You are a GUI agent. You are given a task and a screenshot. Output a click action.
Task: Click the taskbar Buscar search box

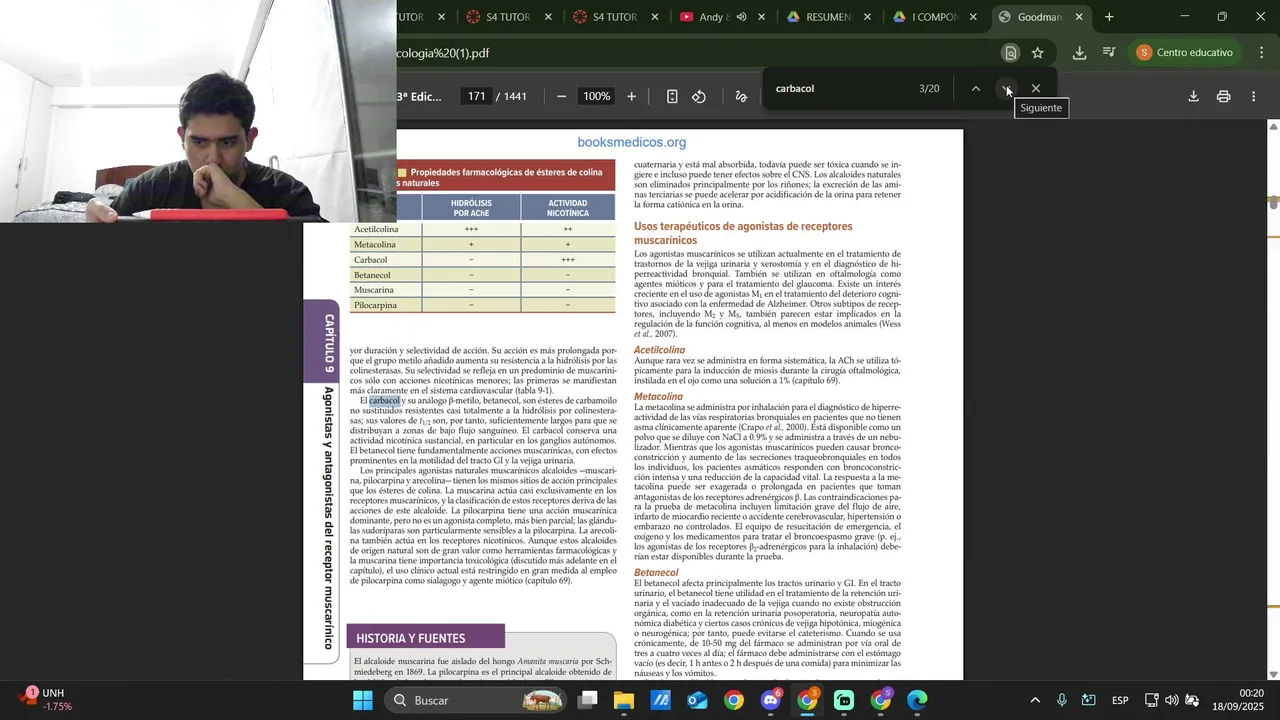(x=474, y=700)
